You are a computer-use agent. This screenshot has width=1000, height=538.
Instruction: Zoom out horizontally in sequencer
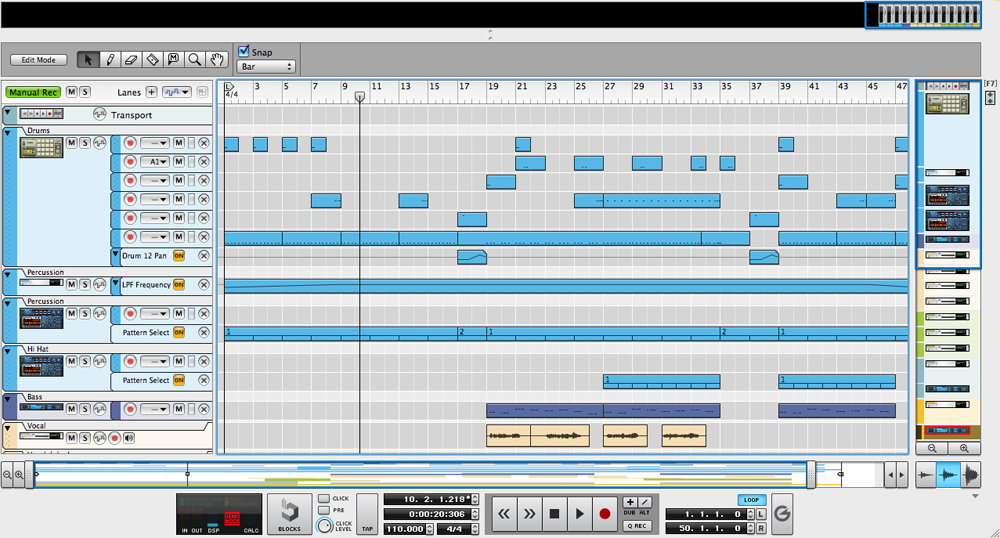[x=7, y=474]
